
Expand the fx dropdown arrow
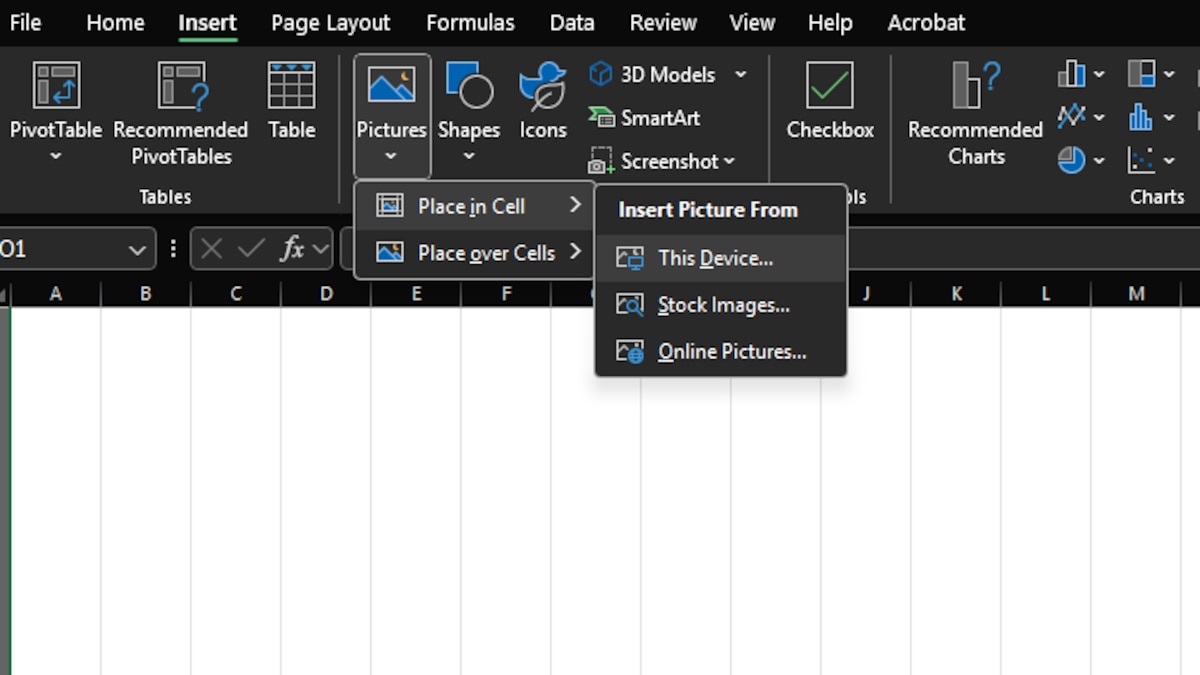pos(320,250)
